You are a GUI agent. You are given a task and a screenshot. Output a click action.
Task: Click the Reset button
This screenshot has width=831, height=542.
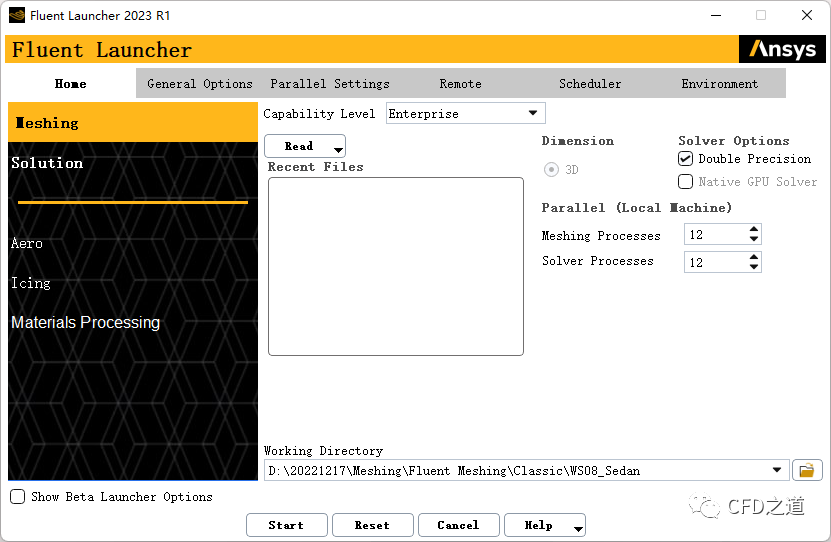(373, 525)
